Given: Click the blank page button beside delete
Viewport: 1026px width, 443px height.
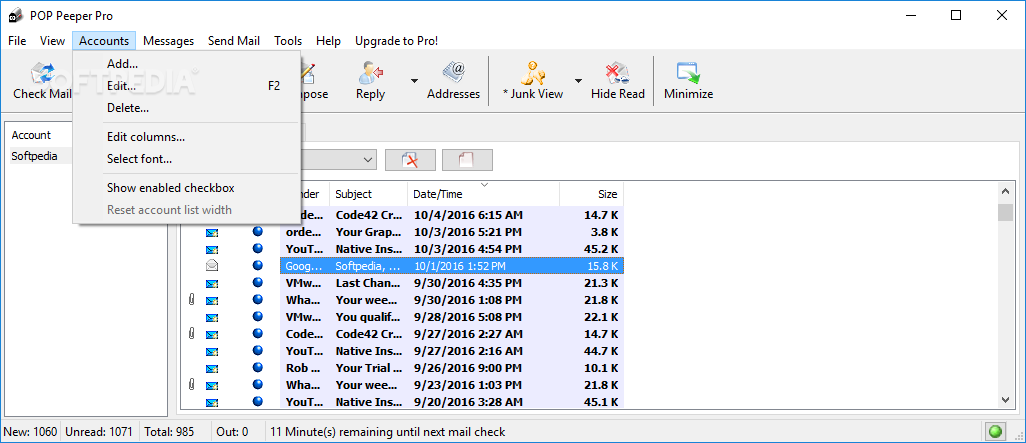Looking at the screenshot, I should click(467, 160).
